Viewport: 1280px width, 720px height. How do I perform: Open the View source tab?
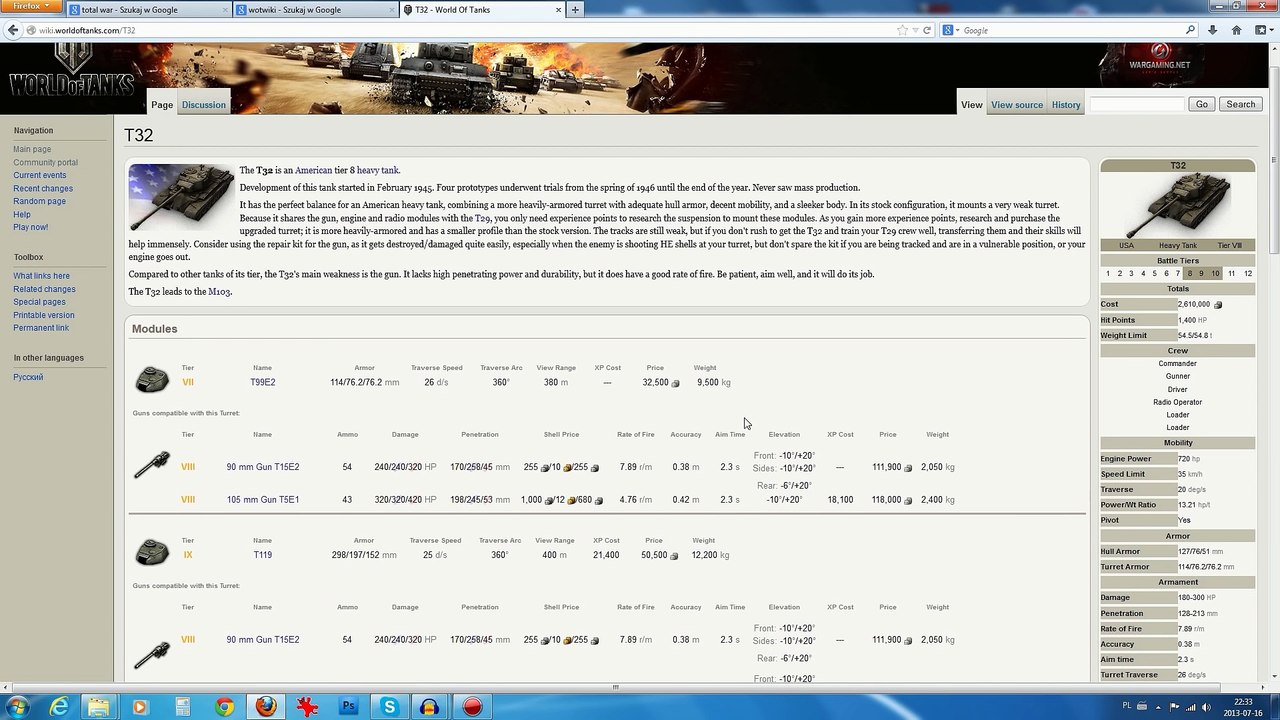pos(1017,105)
